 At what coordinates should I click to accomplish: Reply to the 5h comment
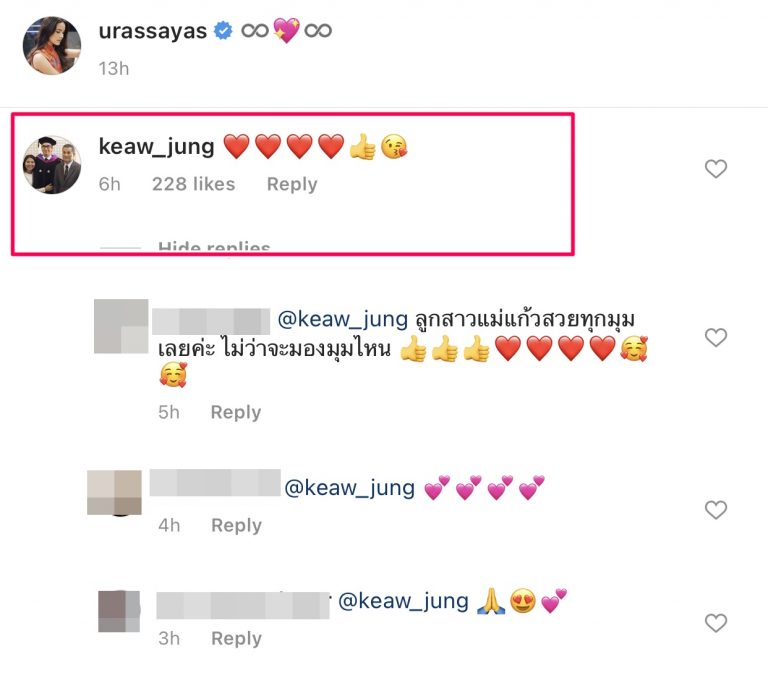(236, 412)
